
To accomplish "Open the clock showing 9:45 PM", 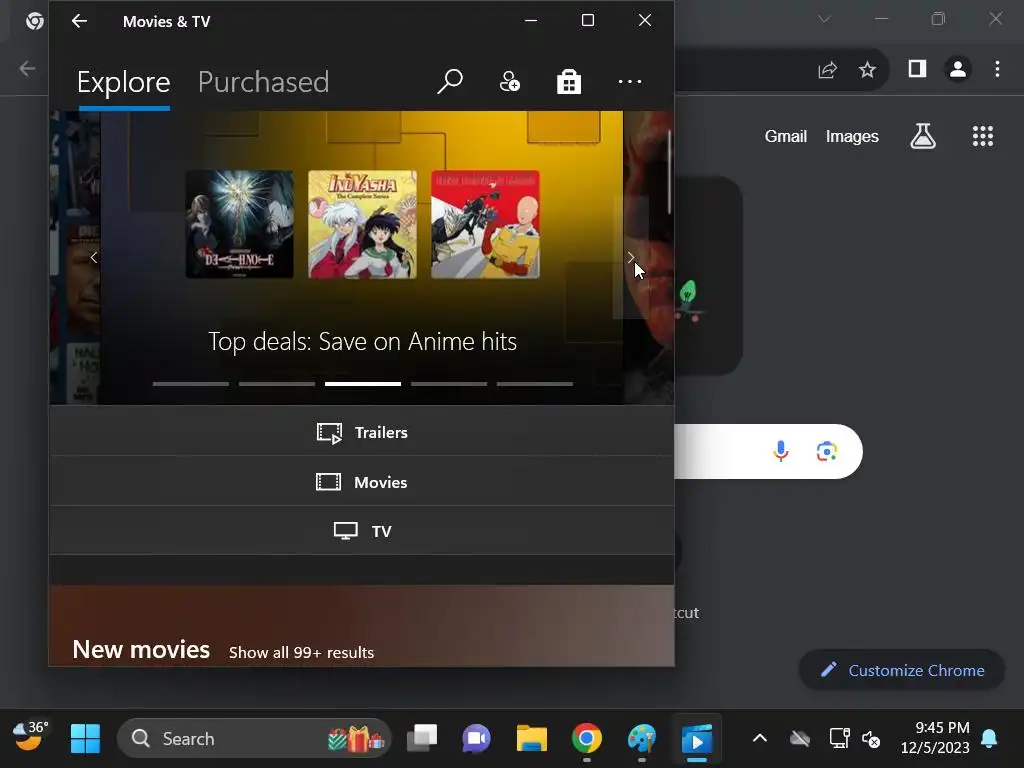I will point(935,737).
